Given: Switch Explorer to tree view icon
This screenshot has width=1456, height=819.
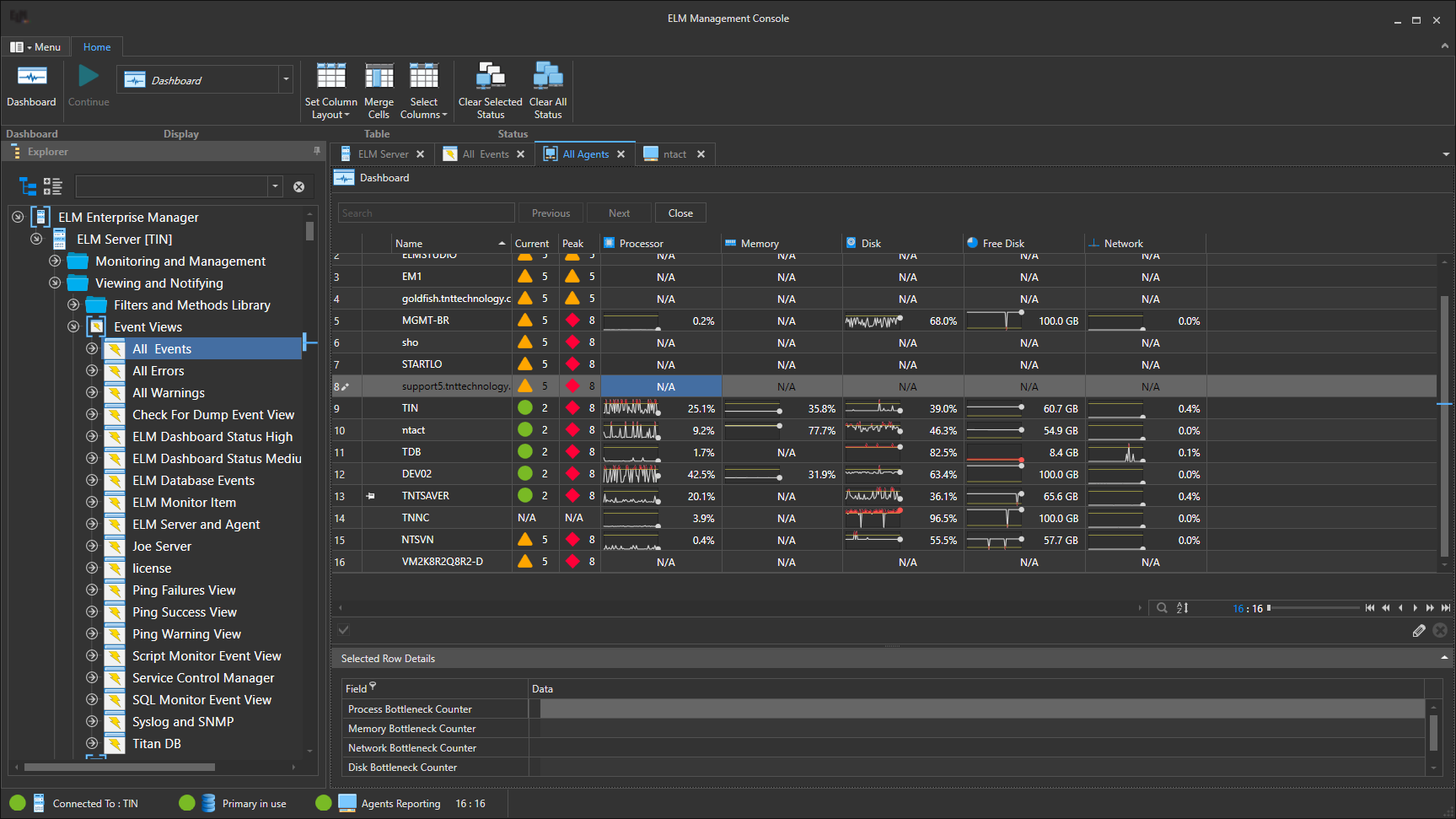Looking at the screenshot, I should tap(29, 186).
